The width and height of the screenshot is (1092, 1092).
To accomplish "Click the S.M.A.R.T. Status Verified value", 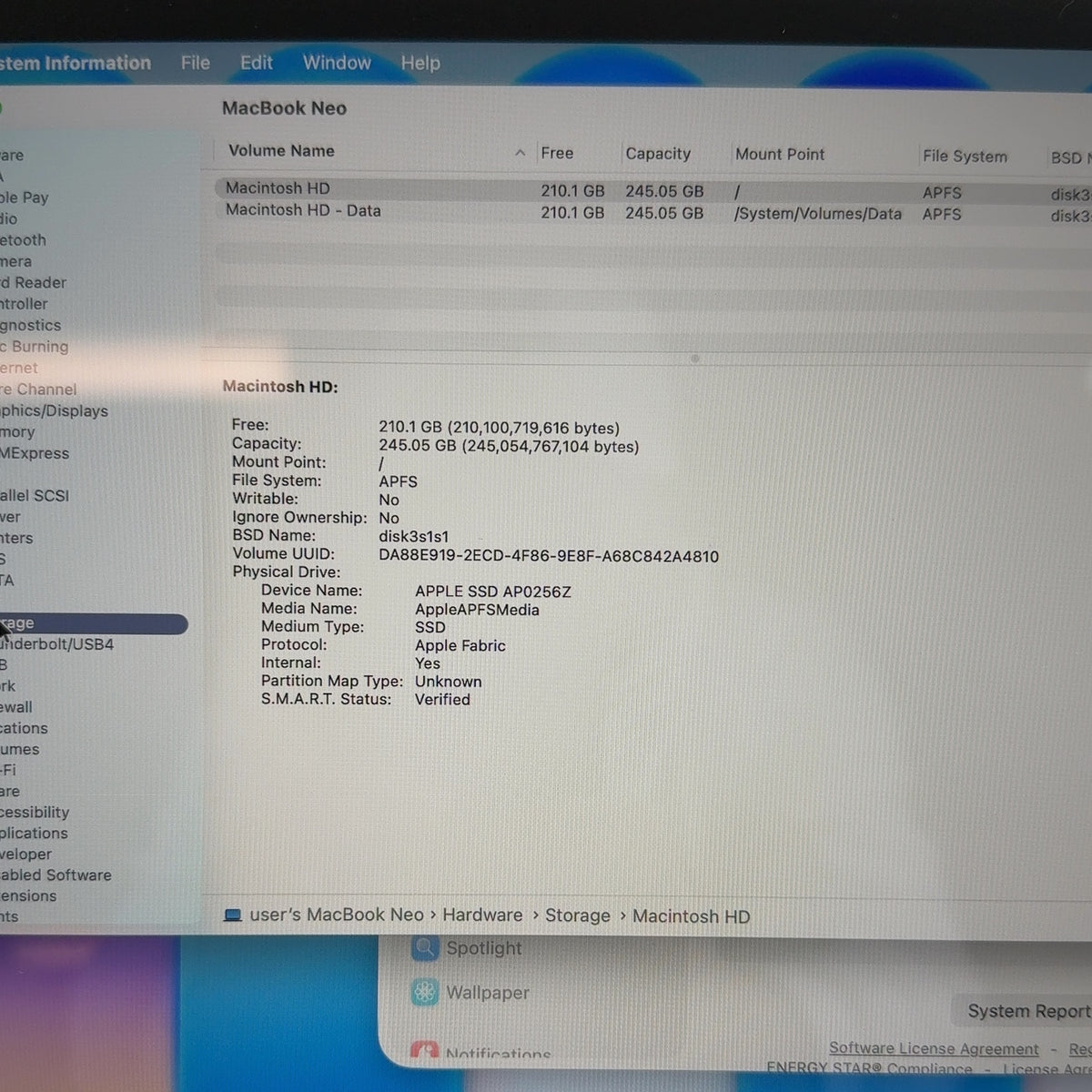I will 442,700.
